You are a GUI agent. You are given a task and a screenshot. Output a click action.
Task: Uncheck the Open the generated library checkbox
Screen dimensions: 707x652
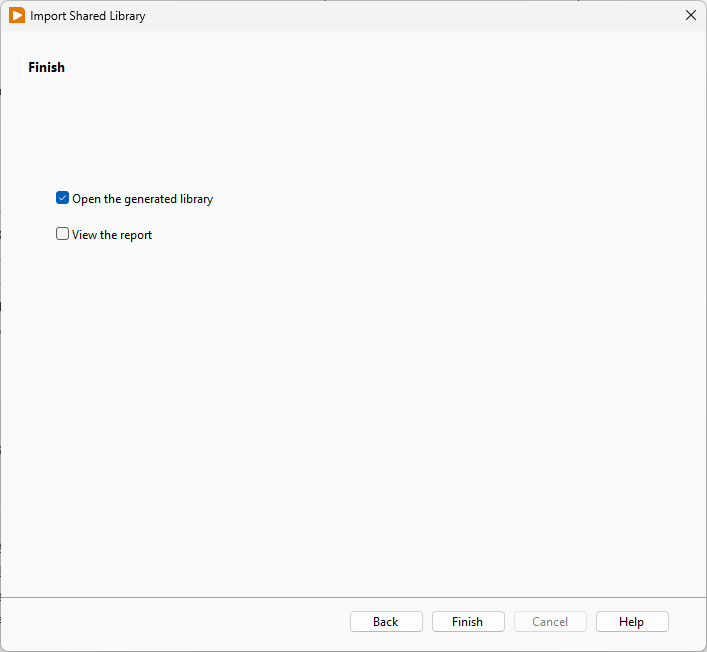(63, 198)
